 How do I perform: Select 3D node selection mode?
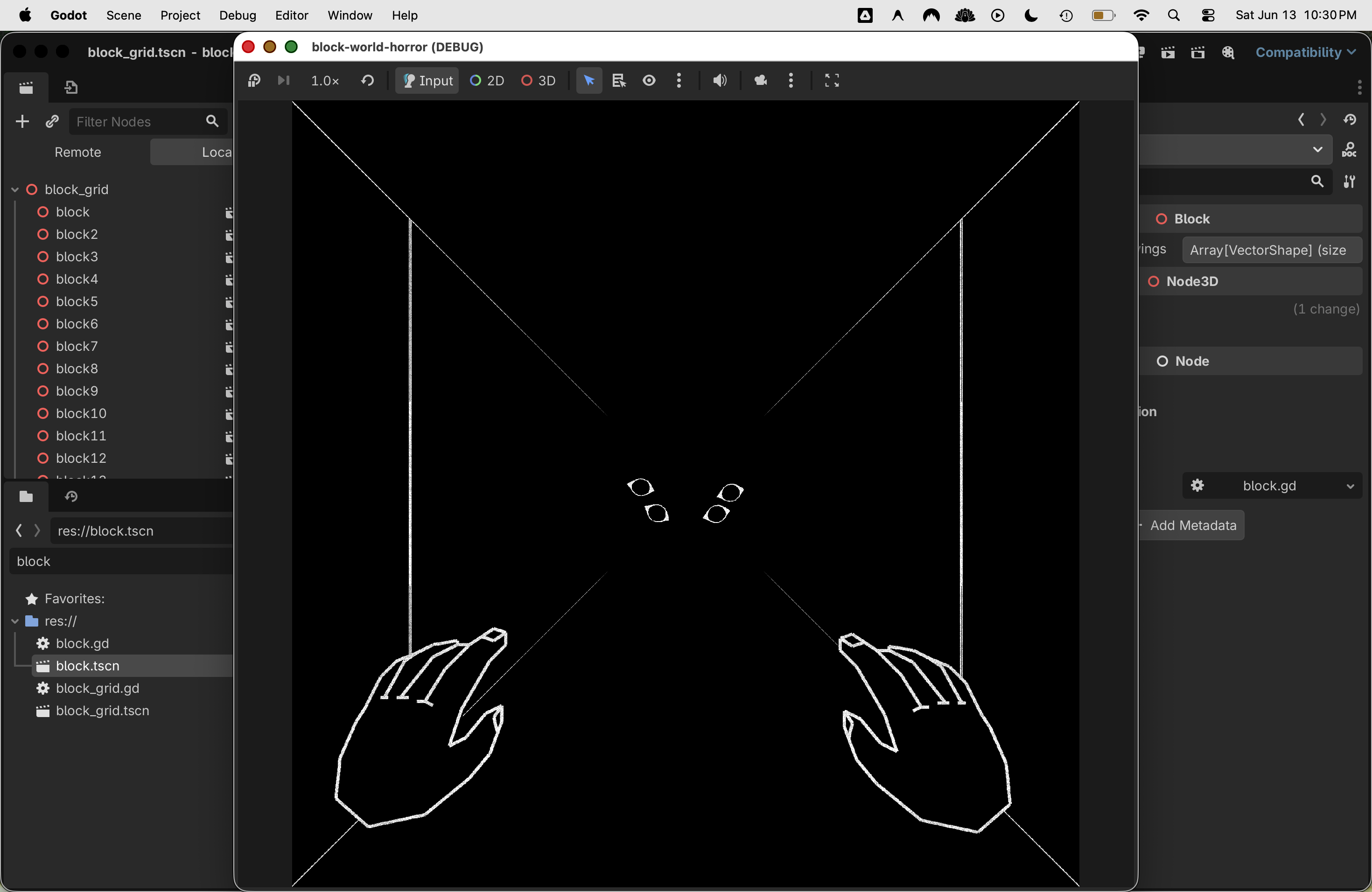539,81
